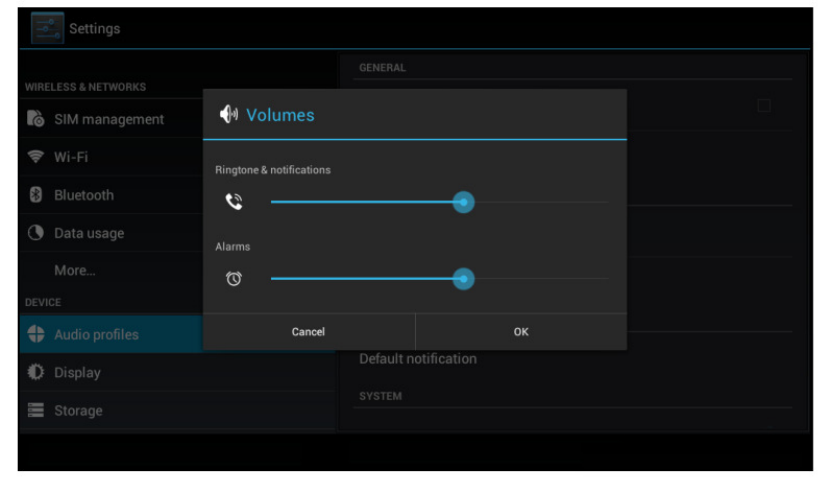Open Bluetooth settings
The image size is (830, 491).
pos(111,195)
